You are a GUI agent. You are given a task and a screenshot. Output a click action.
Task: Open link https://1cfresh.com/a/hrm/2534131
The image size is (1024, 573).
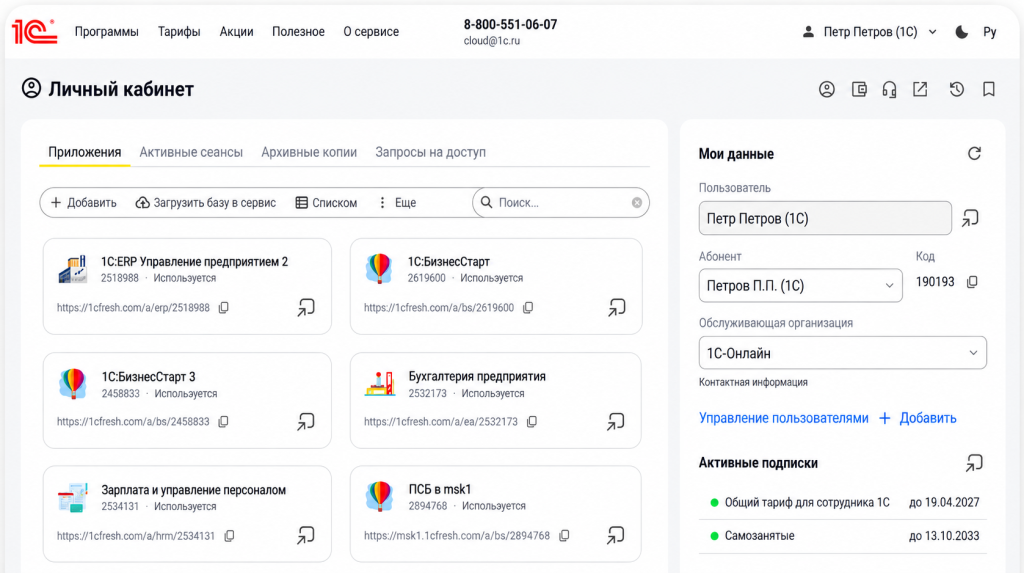[x=136, y=536]
